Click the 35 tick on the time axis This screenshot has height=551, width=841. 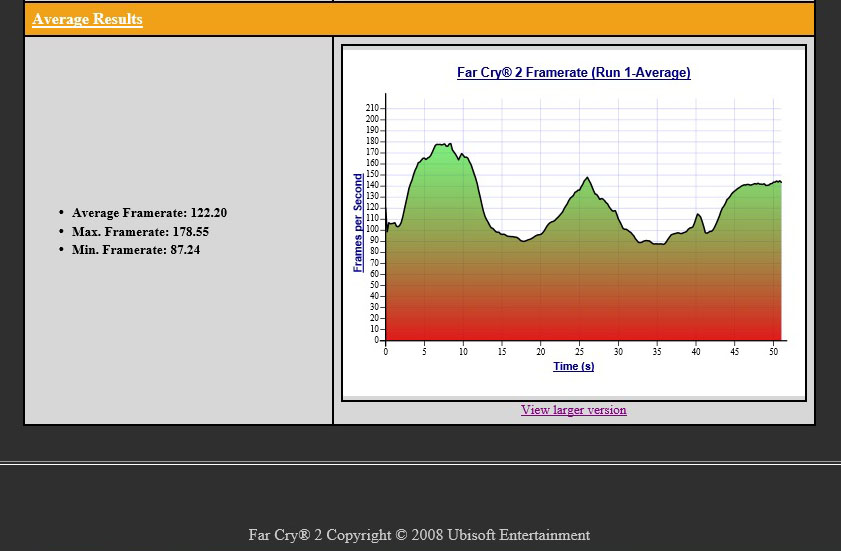[x=657, y=352]
